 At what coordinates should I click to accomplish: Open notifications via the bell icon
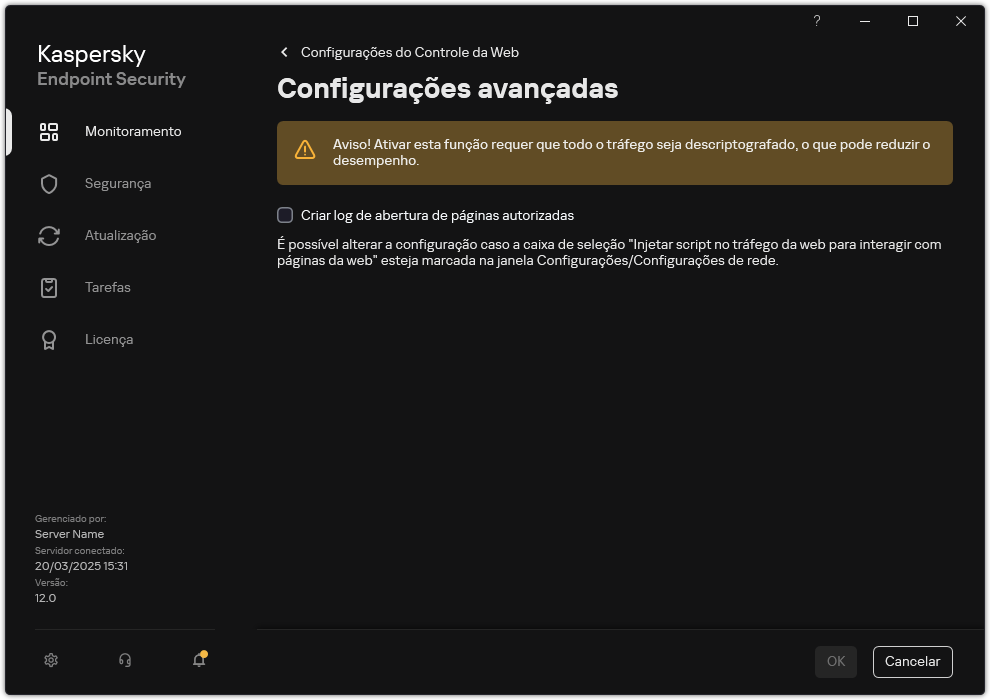pyautogui.click(x=197, y=660)
